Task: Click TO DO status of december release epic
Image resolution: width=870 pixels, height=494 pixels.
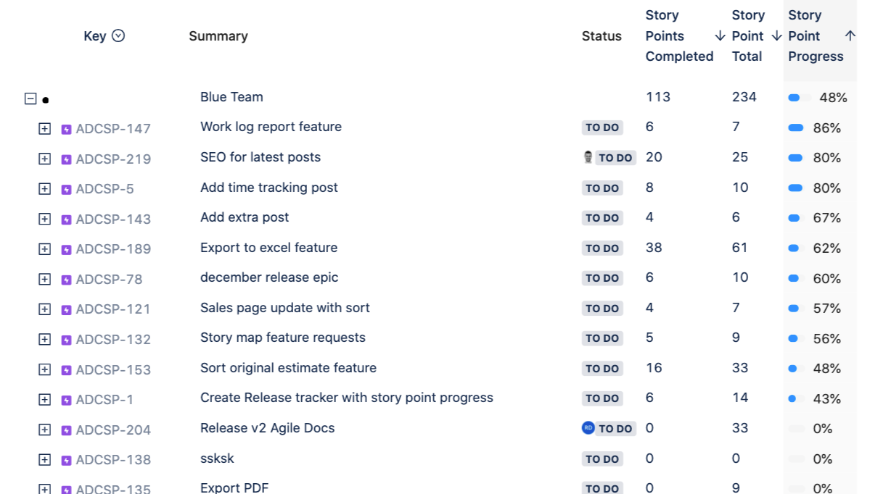Action: (602, 278)
